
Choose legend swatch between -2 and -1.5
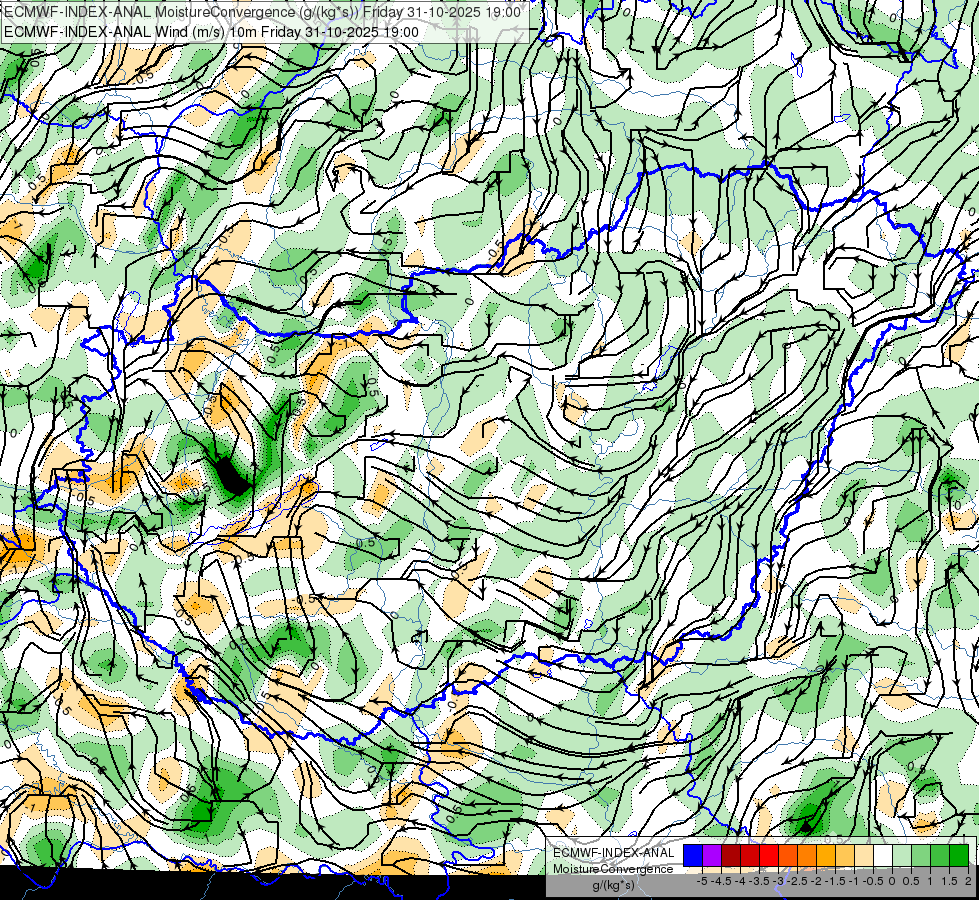(826, 856)
